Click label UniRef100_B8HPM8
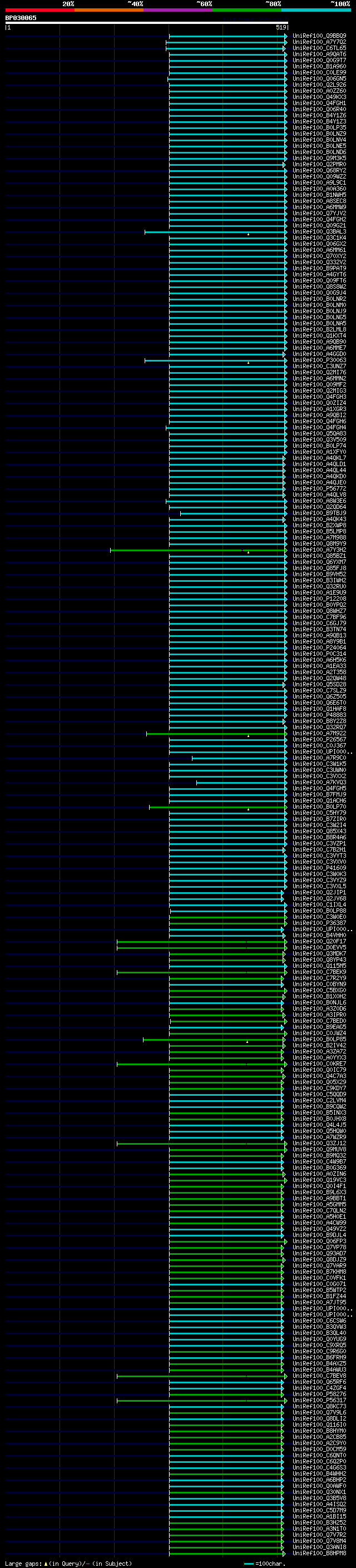Viewport: 356px width, 1568px height. [319, 1554]
